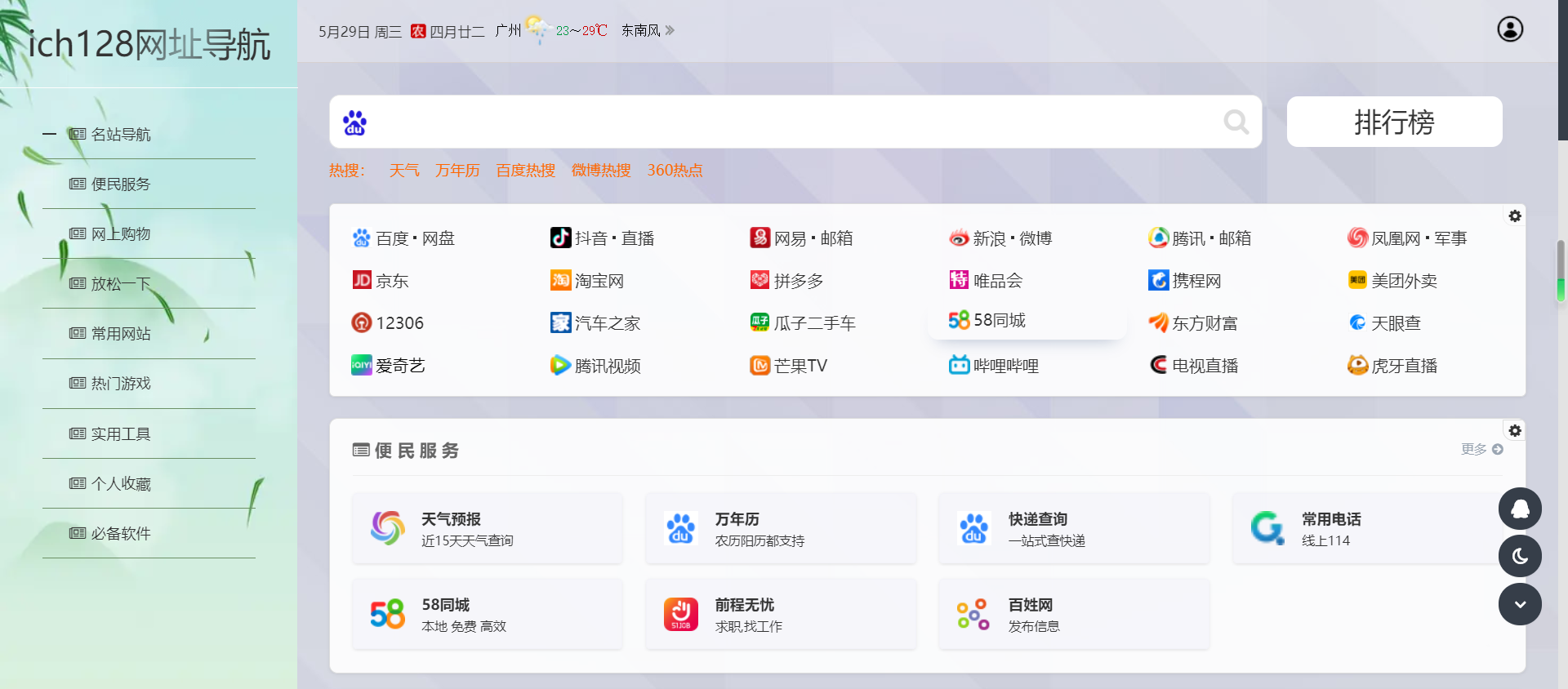Open 抖音·直播 link
This screenshot has width=1568, height=689.
602,238
